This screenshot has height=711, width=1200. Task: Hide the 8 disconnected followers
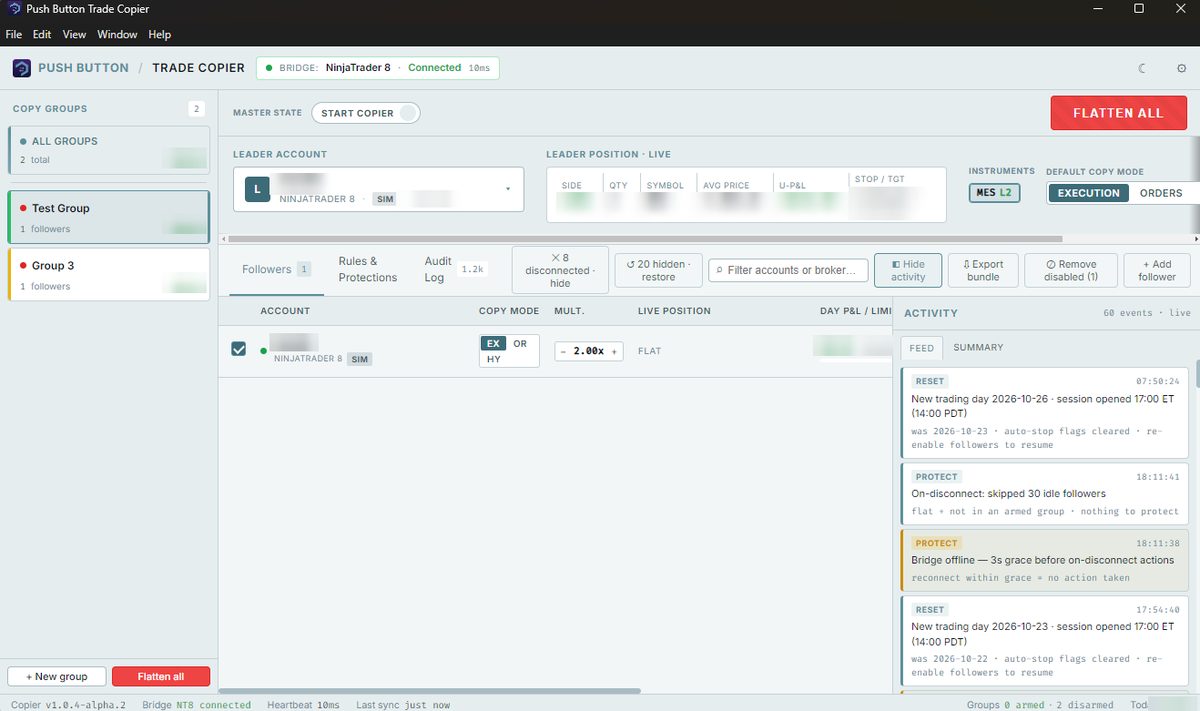560,270
